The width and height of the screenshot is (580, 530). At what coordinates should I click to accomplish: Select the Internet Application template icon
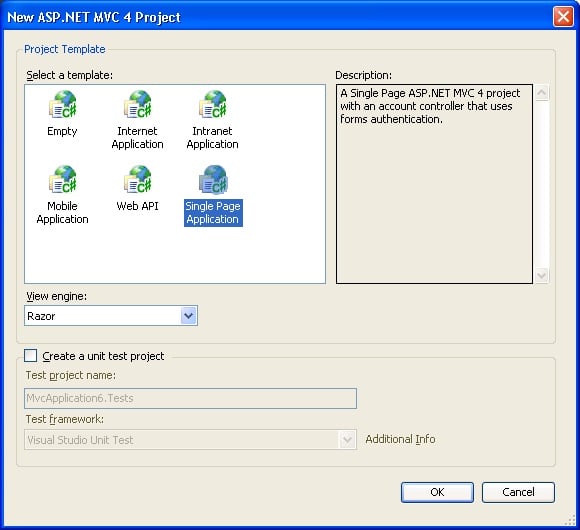click(138, 104)
